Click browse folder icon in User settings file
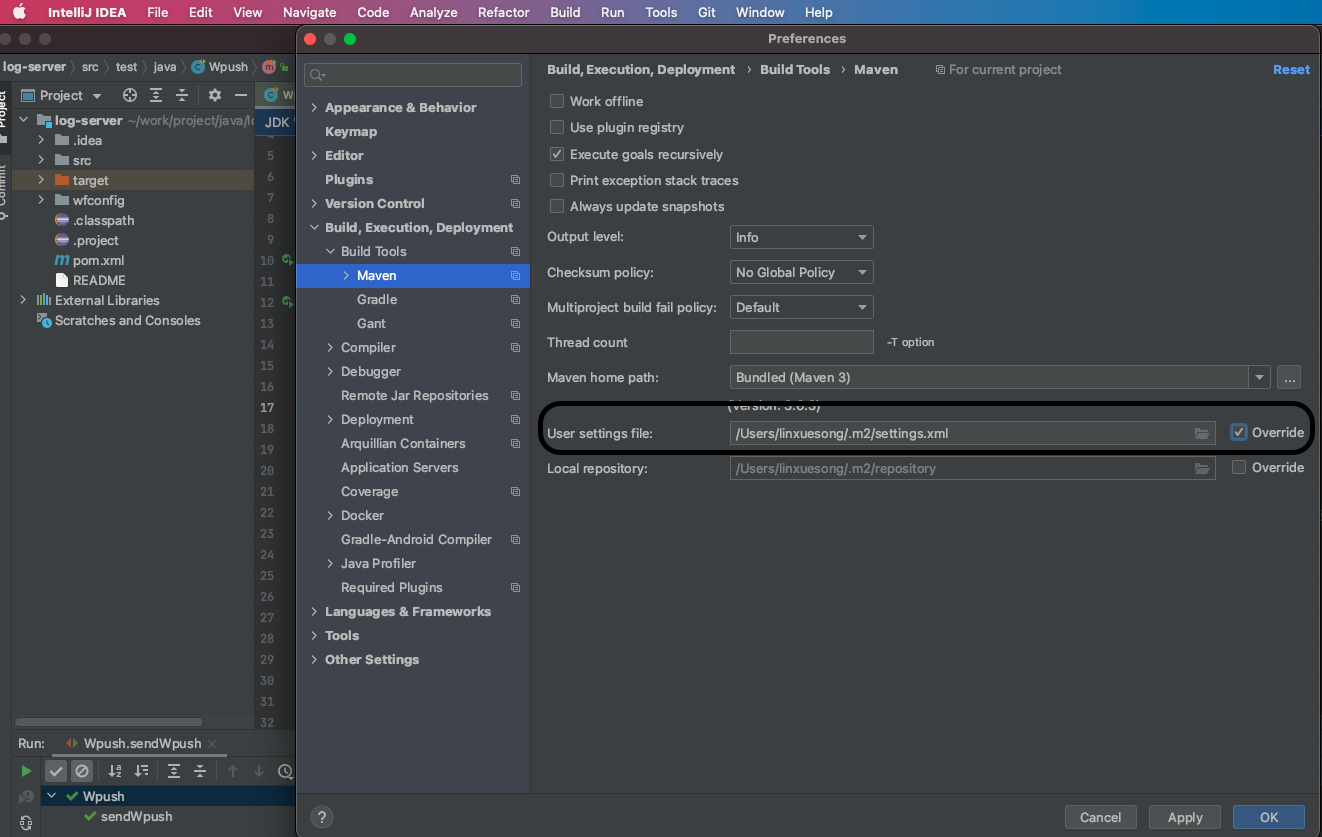1322x837 pixels. pos(1202,433)
